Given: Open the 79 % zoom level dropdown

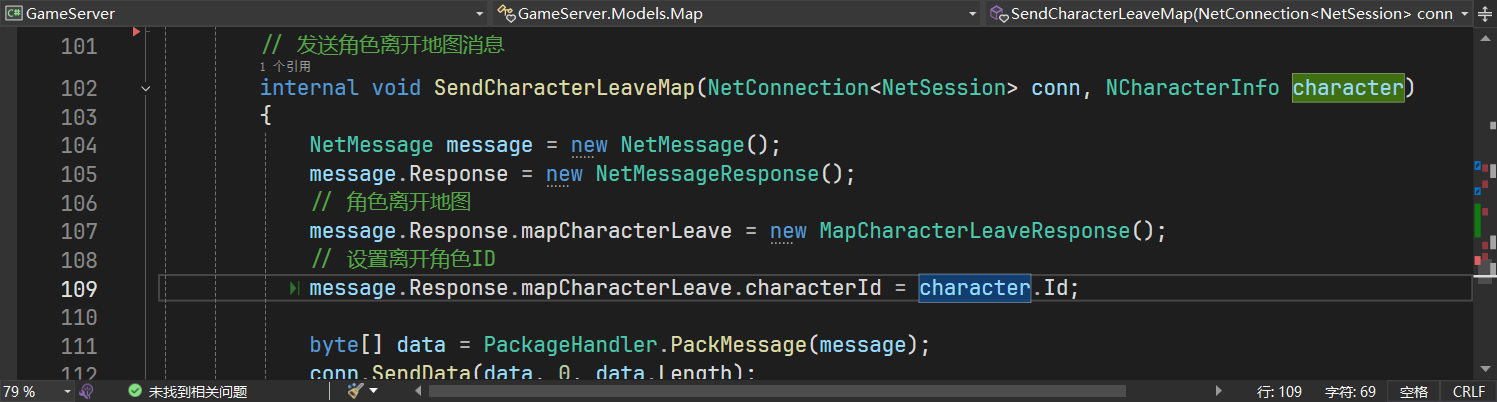Looking at the screenshot, I should pyautogui.click(x=67, y=391).
